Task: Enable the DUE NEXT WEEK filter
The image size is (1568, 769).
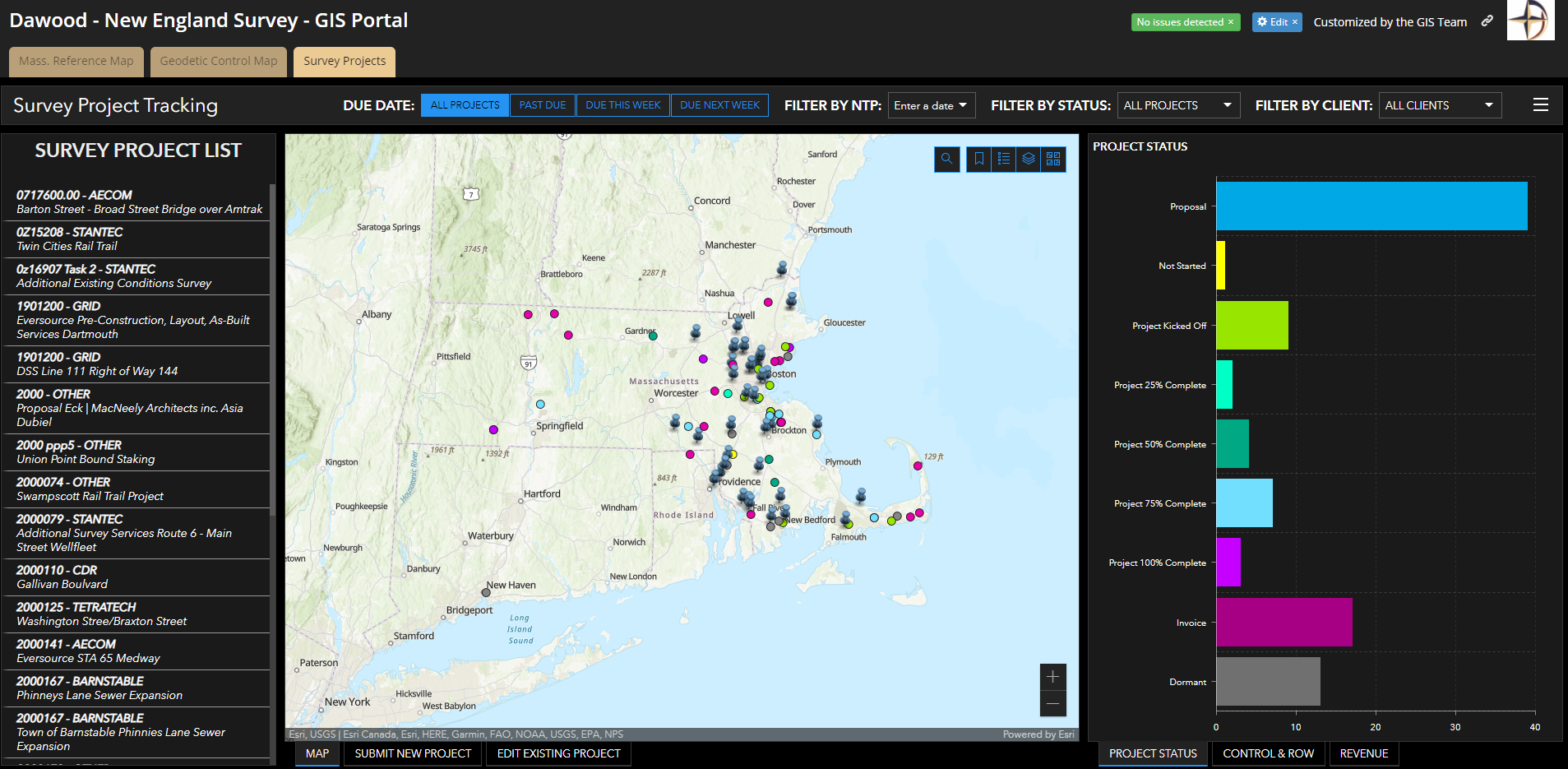Action: pyautogui.click(x=719, y=104)
